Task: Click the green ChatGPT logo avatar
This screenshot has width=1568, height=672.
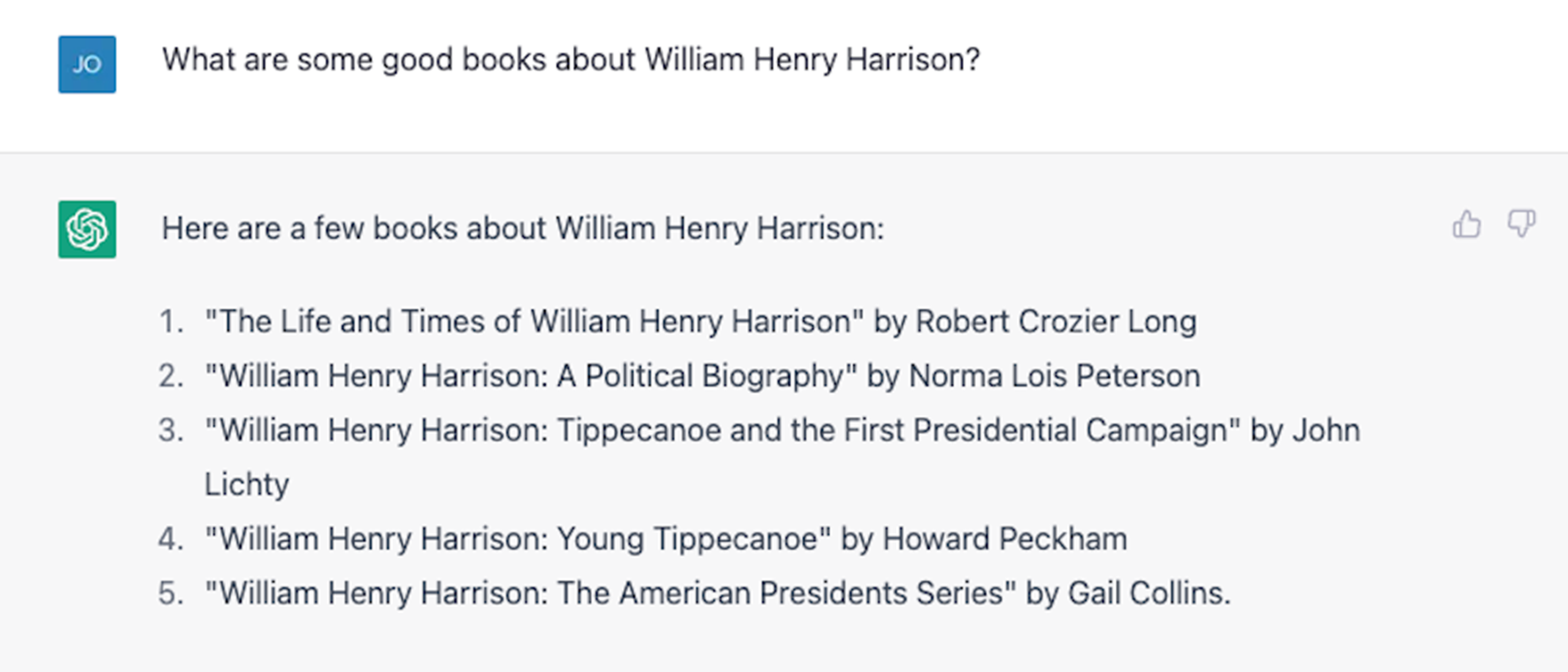Action: pyautogui.click(x=87, y=229)
